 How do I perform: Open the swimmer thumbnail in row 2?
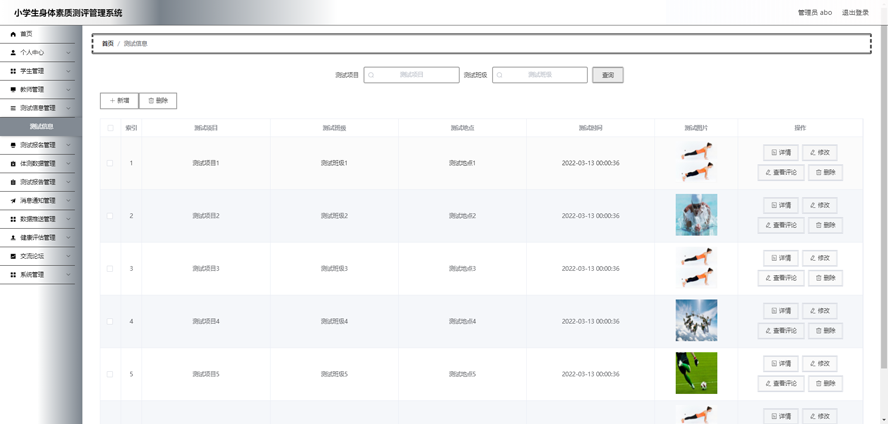696,215
